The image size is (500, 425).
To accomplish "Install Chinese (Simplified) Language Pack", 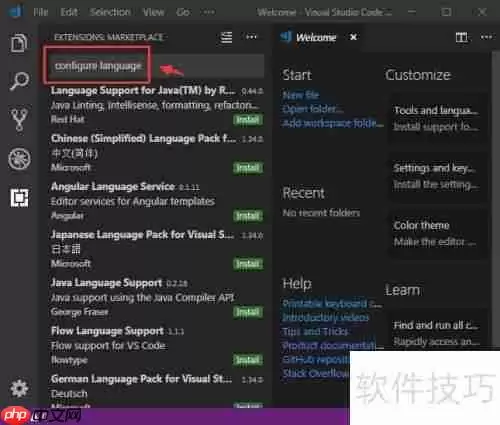I will [x=248, y=168].
